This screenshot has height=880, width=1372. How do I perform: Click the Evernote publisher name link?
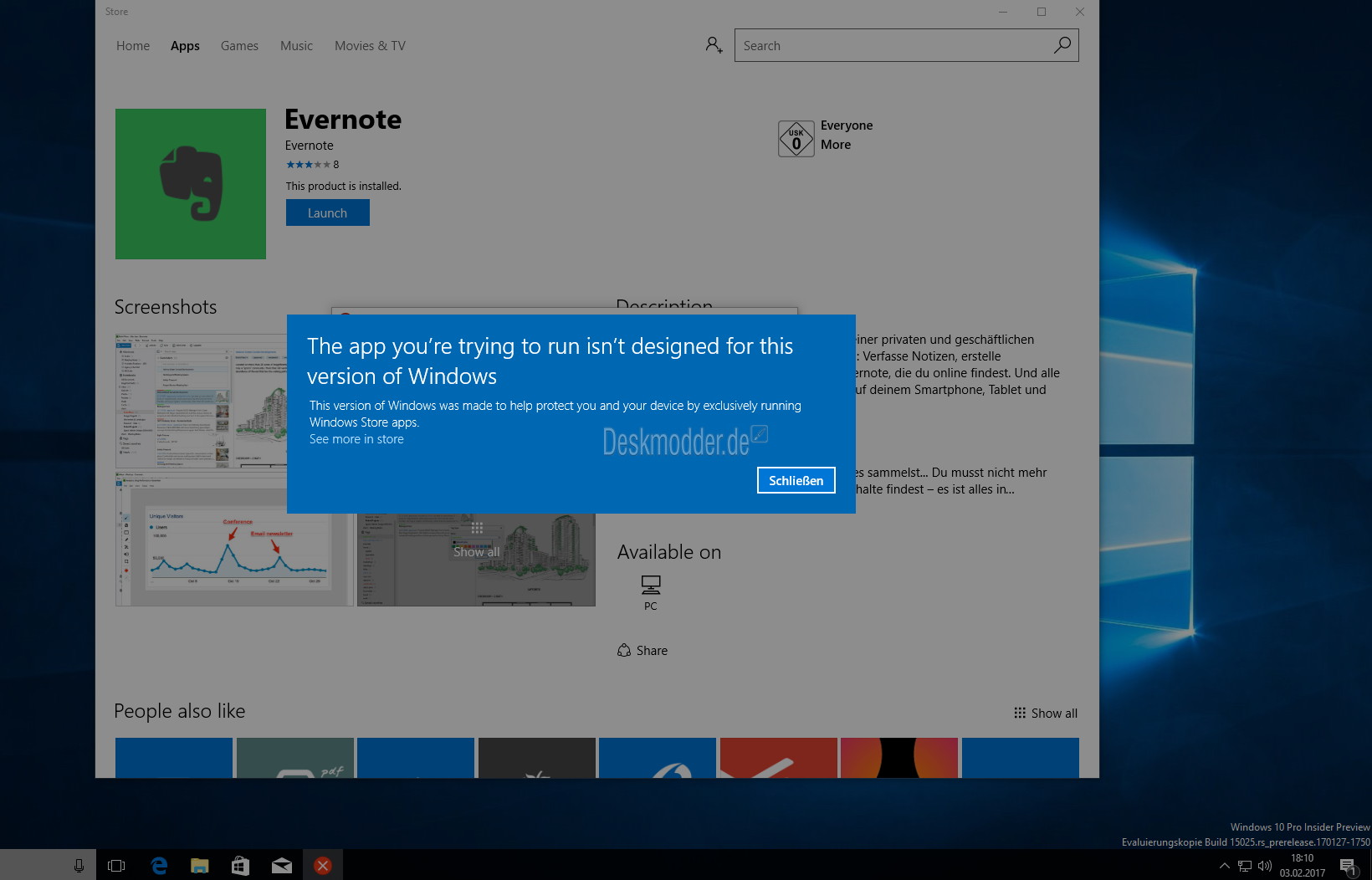click(x=310, y=146)
